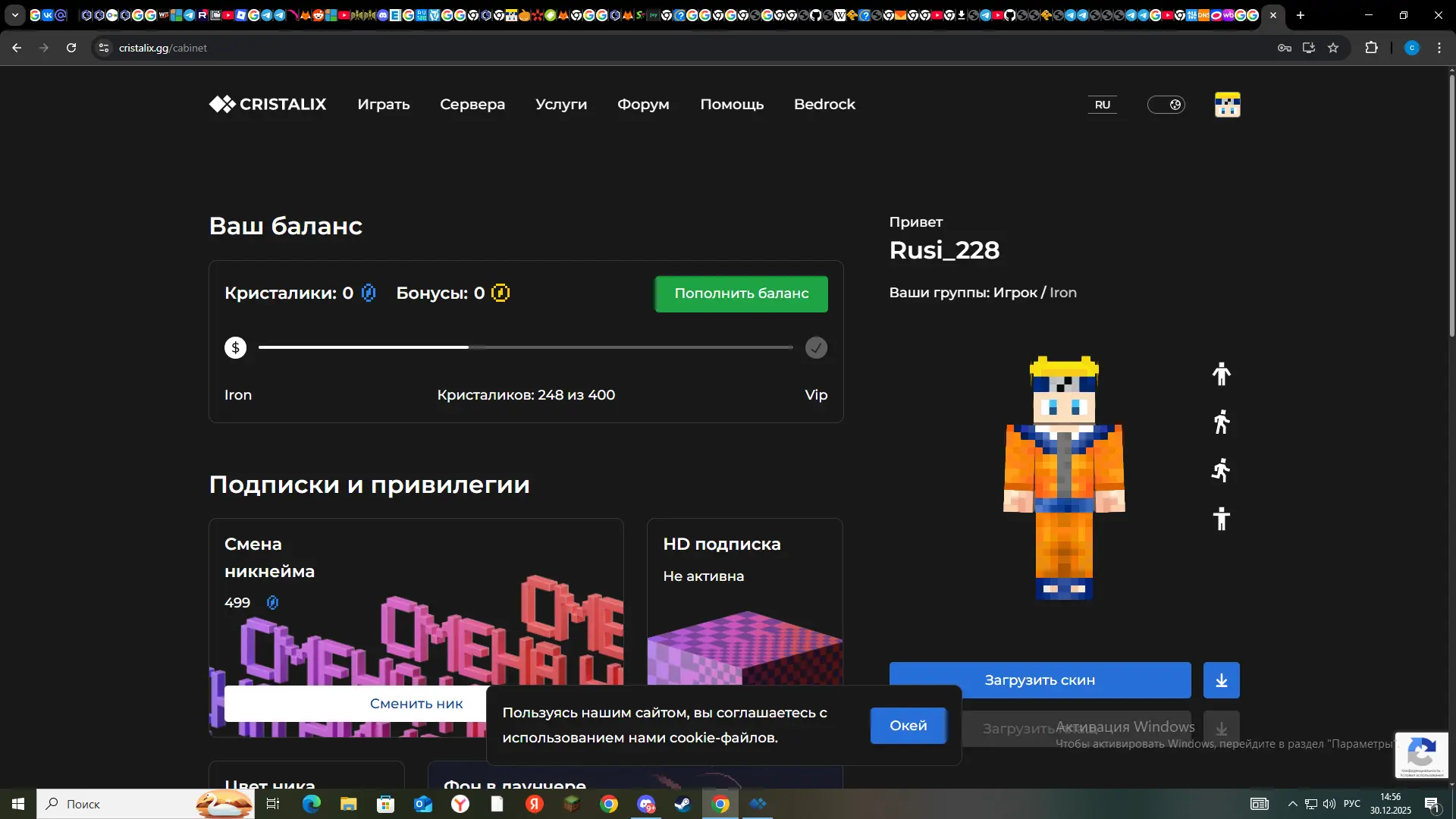Image resolution: width=1456 pixels, height=819 pixels.
Task: Click the Naruto skin preview model
Action: pyautogui.click(x=1064, y=478)
